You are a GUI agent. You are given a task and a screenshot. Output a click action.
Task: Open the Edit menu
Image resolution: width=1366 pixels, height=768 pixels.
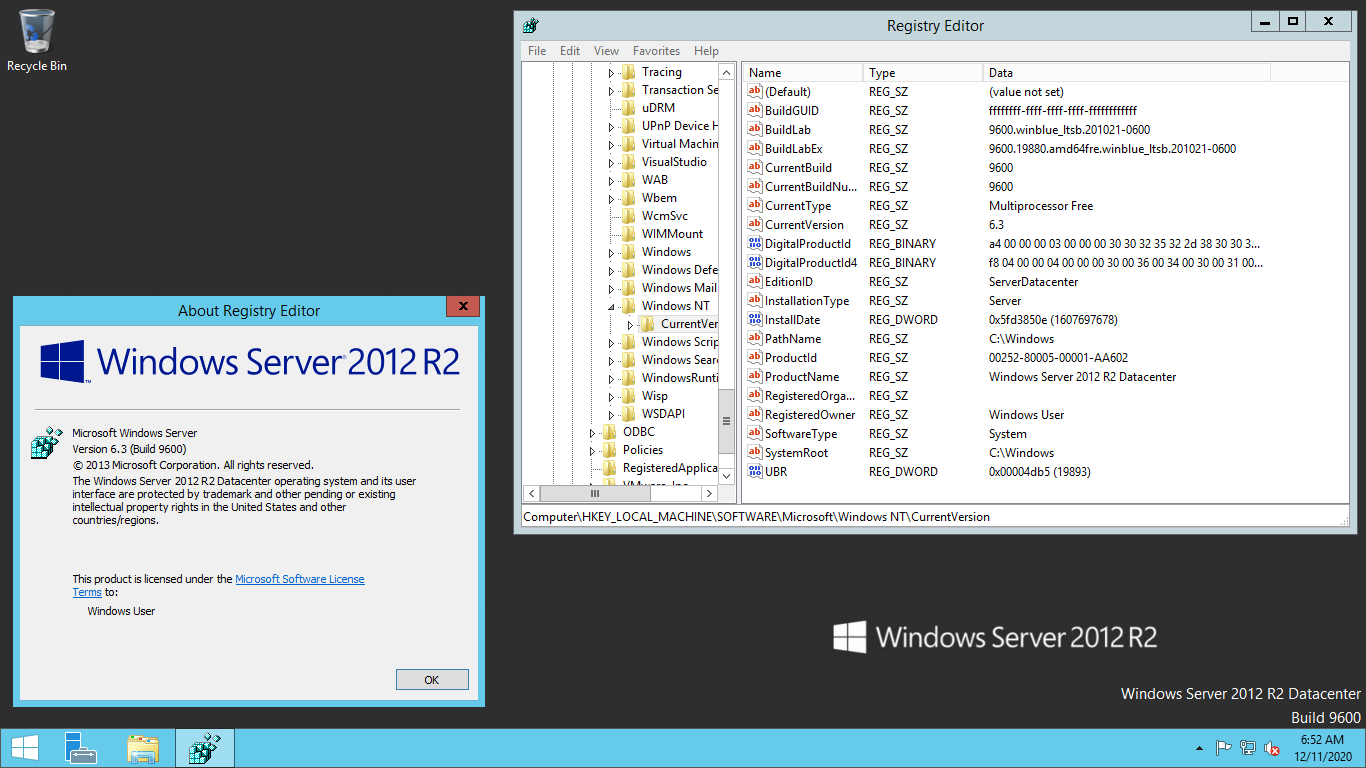pyautogui.click(x=570, y=51)
